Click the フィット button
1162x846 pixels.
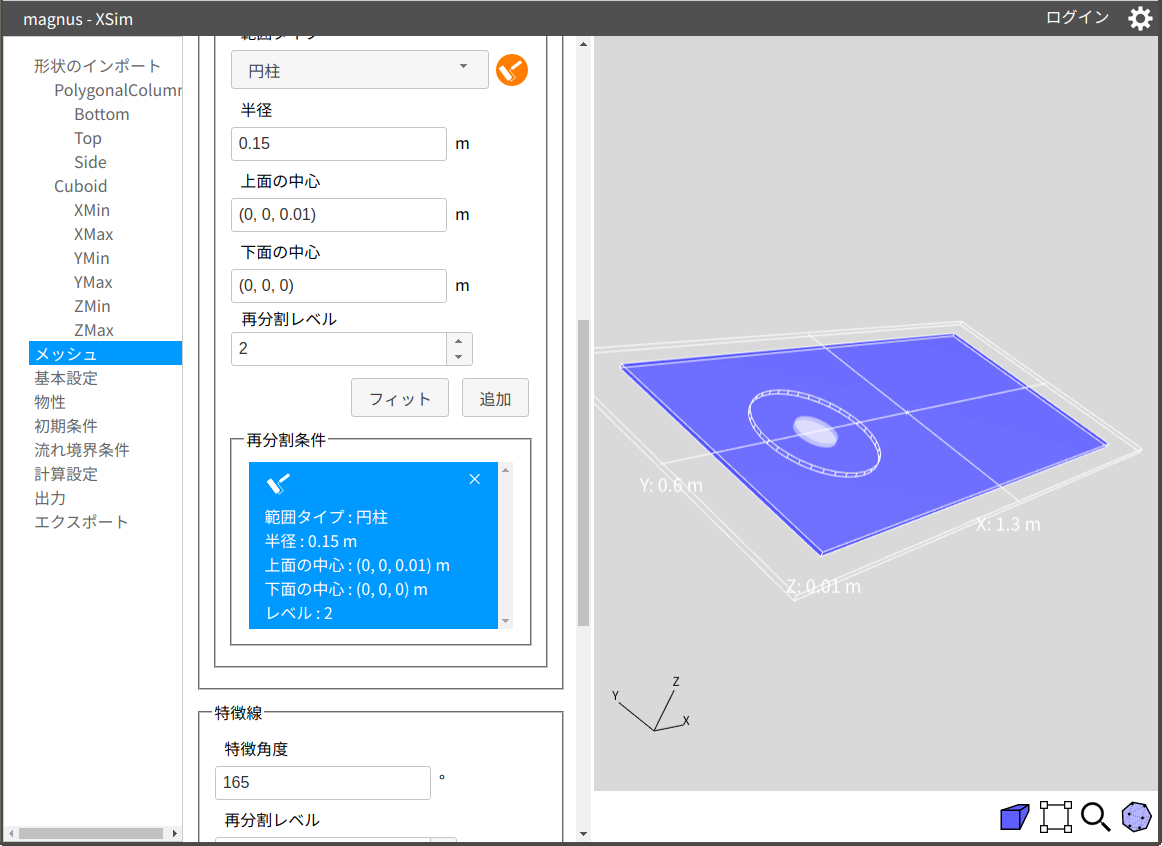tap(399, 398)
